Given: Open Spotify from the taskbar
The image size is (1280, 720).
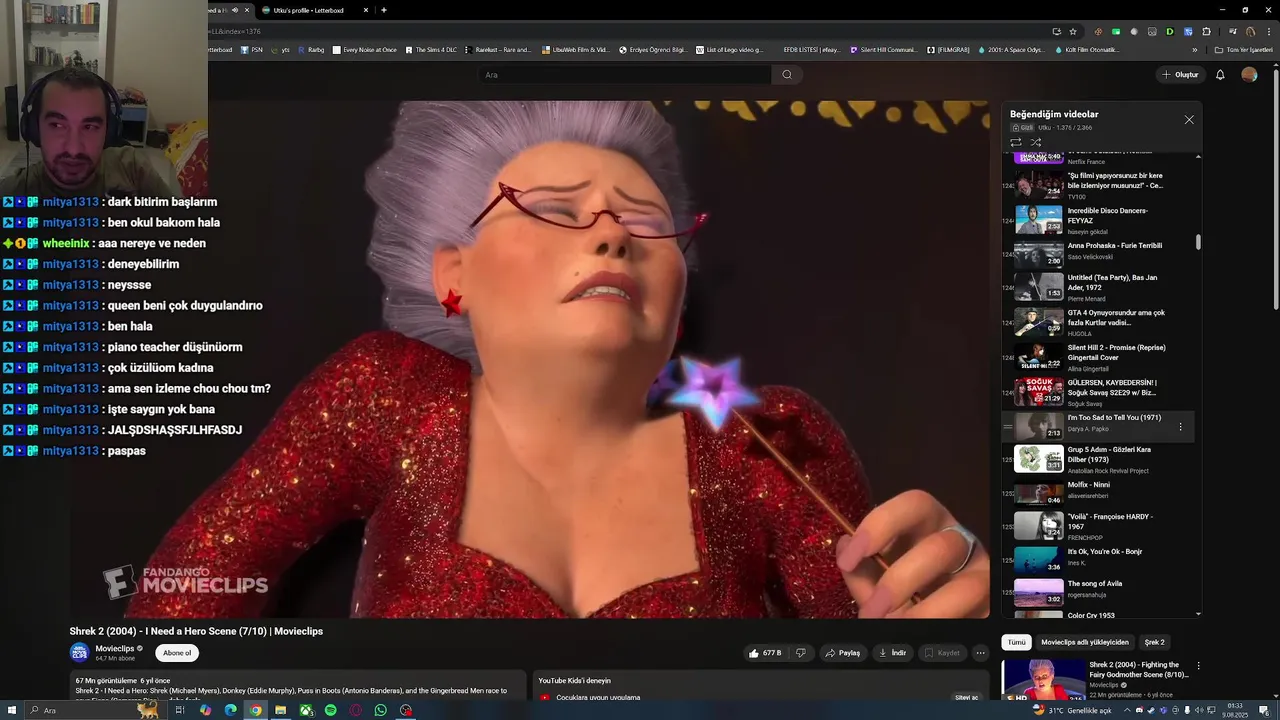Looking at the screenshot, I should click(331, 710).
